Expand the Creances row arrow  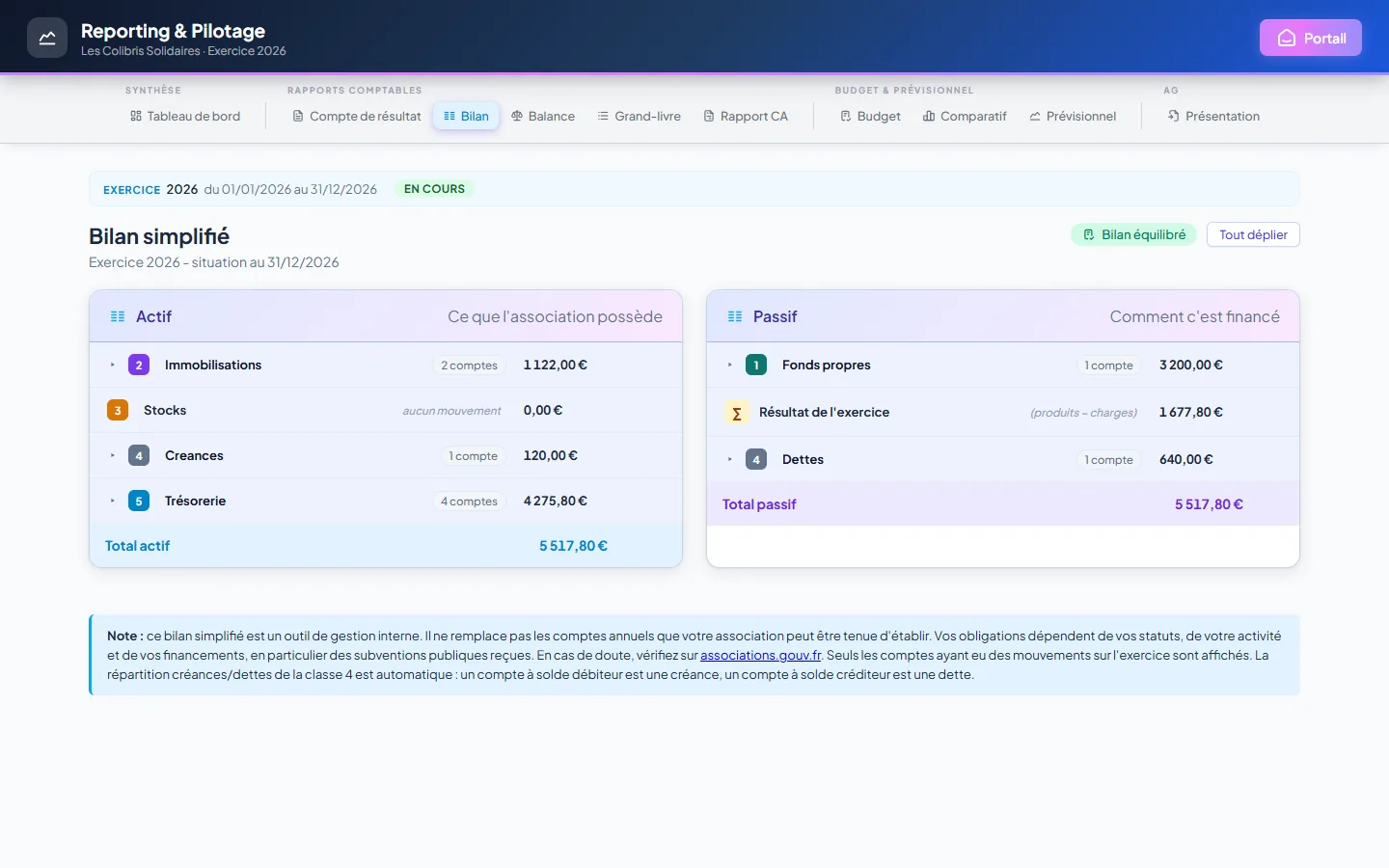coord(113,456)
